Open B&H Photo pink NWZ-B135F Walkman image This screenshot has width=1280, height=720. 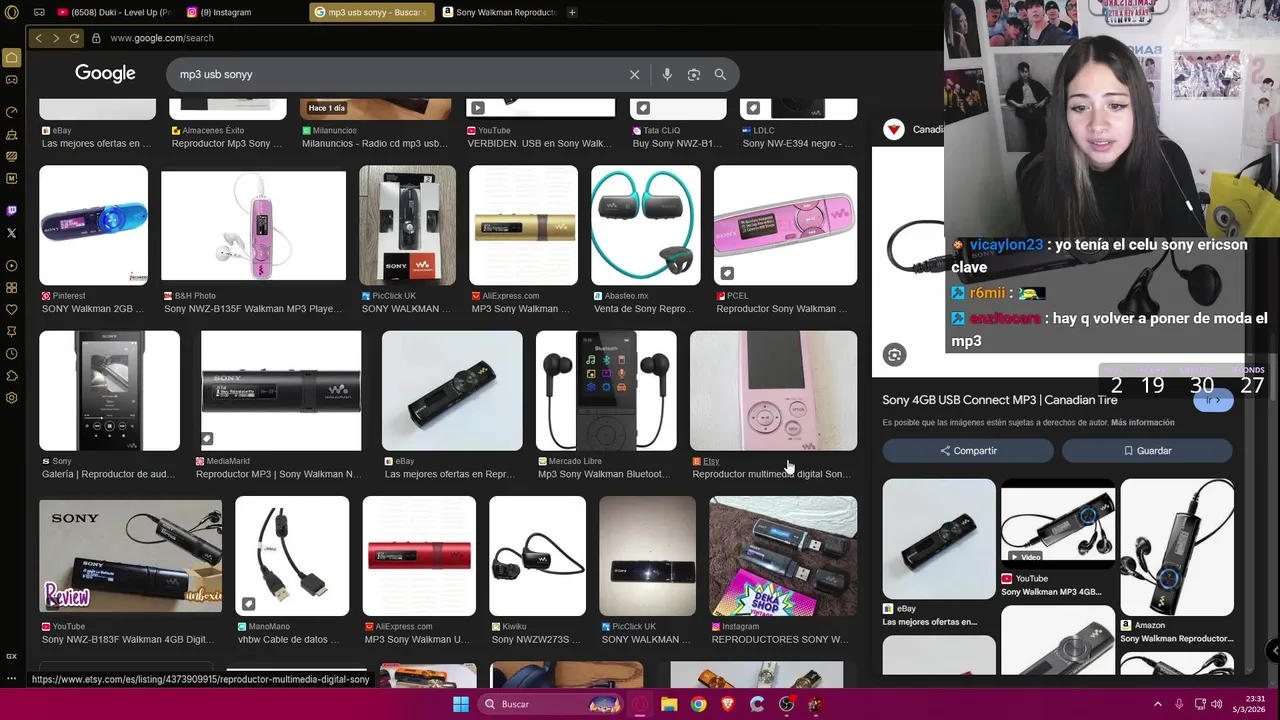coord(253,225)
